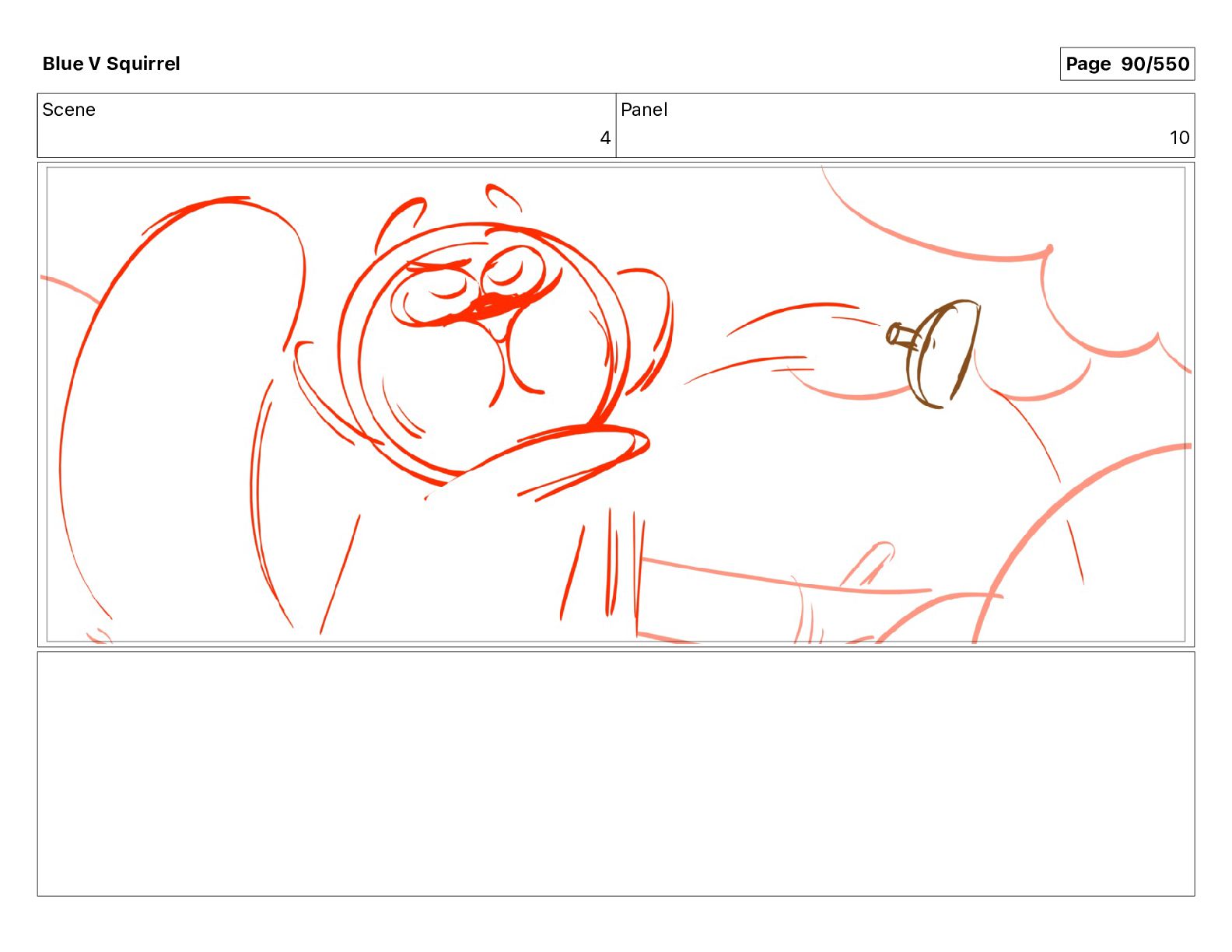This screenshot has width=1232, height=952.
Task: Click the 'Page 90/550' page indicator
Action: [1127, 64]
